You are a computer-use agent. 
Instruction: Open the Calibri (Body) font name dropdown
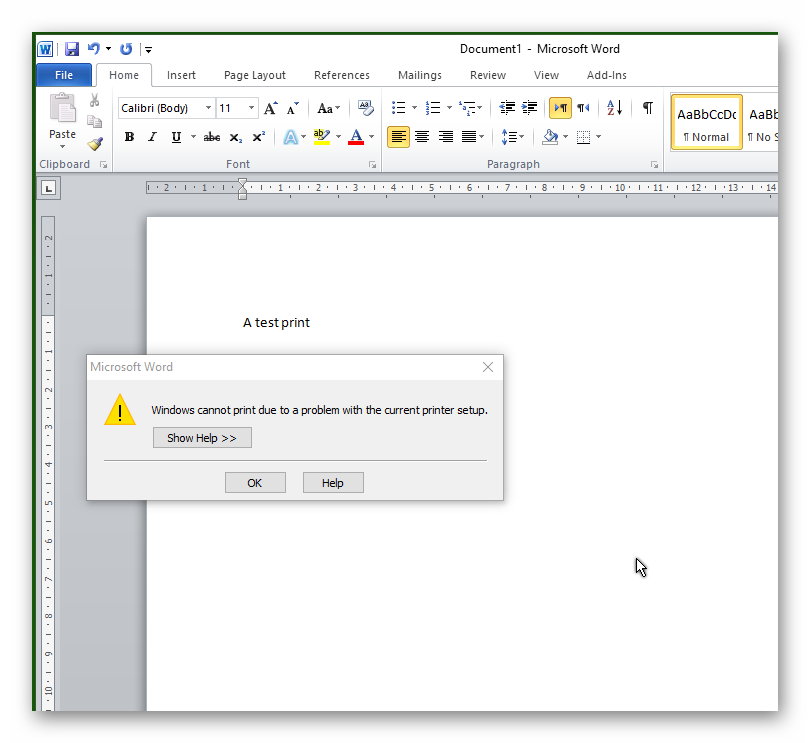(x=208, y=108)
